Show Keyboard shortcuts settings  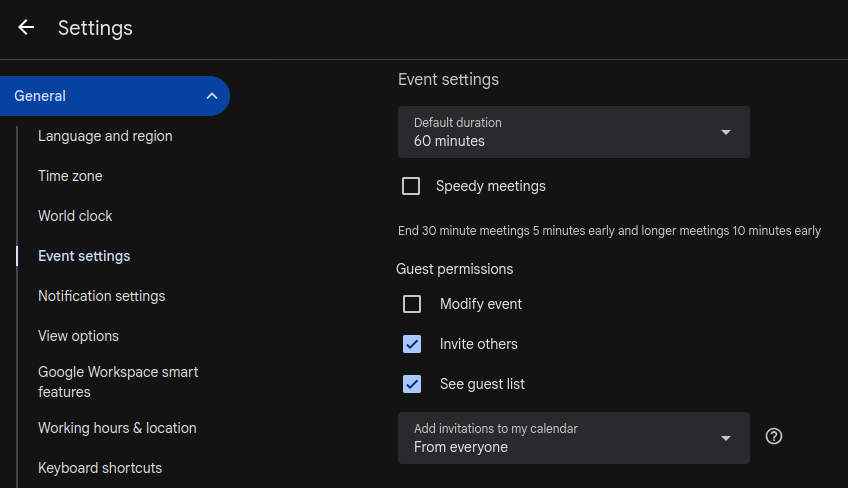(x=100, y=468)
